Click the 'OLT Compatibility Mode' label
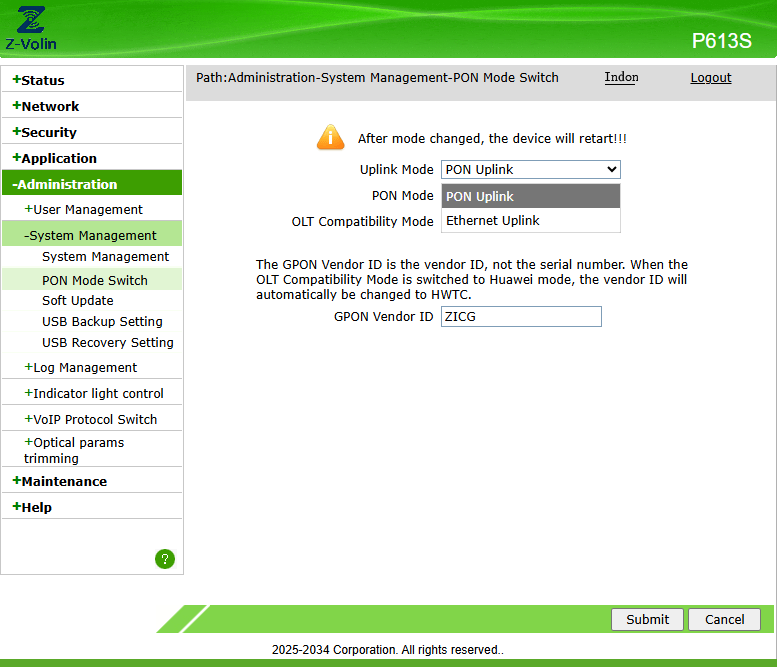 pos(362,222)
